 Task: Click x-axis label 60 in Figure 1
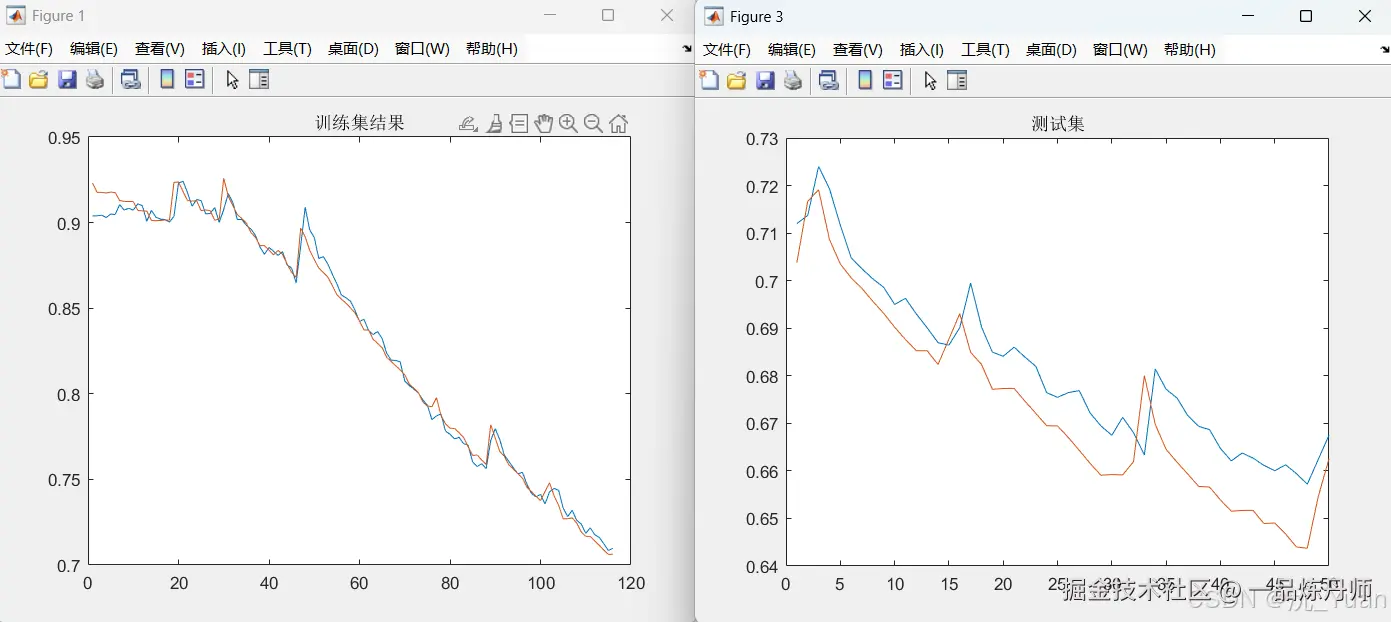coord(359,583)
